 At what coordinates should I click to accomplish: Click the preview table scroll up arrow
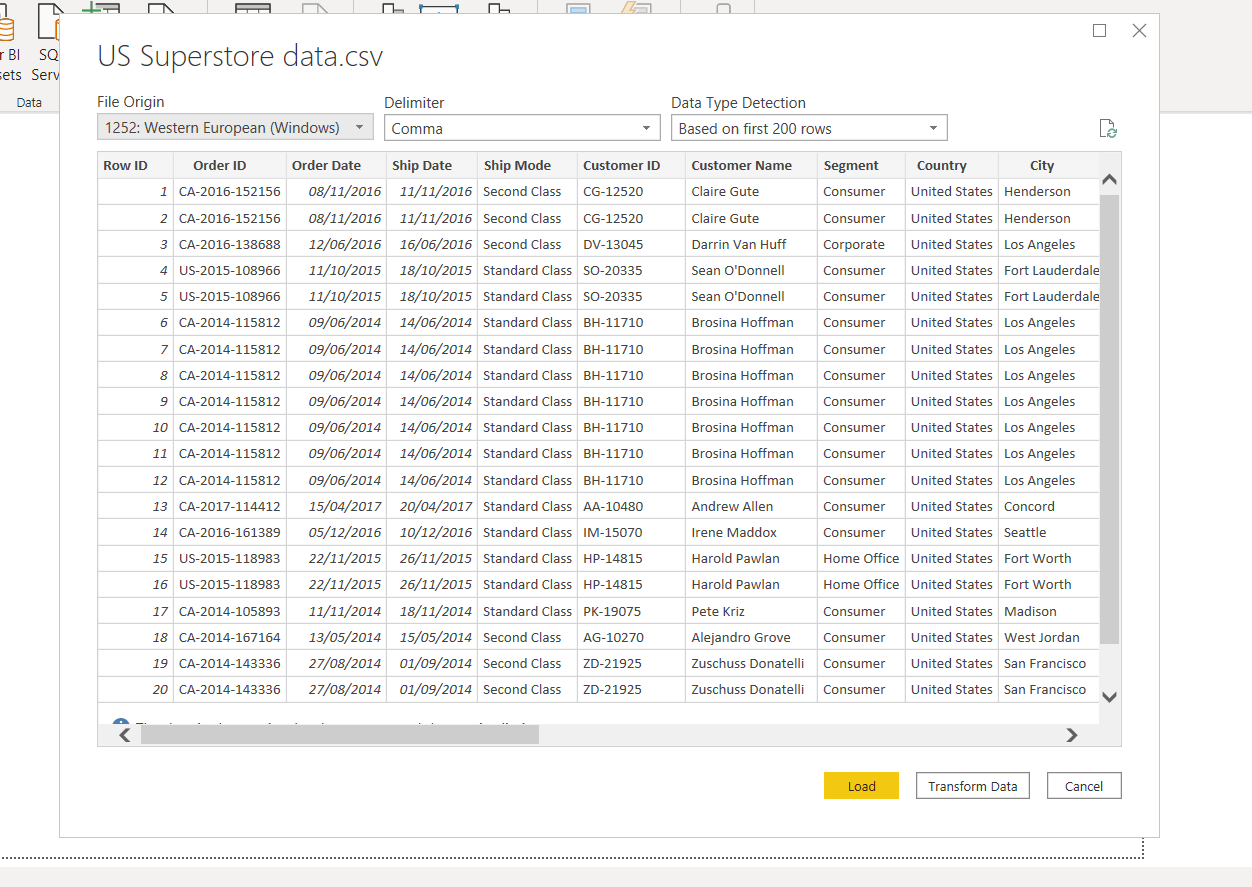(1108, 179)
